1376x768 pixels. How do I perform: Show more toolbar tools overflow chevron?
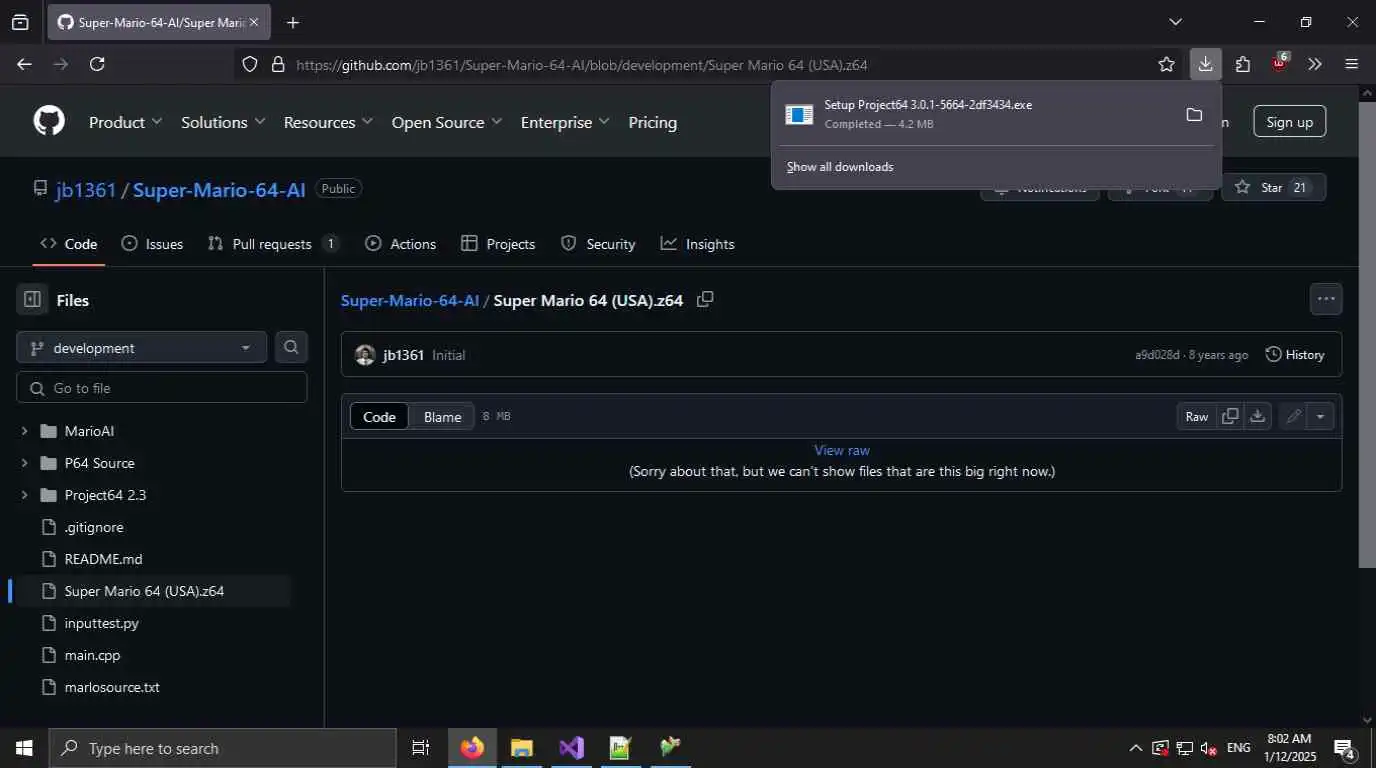1315,64
